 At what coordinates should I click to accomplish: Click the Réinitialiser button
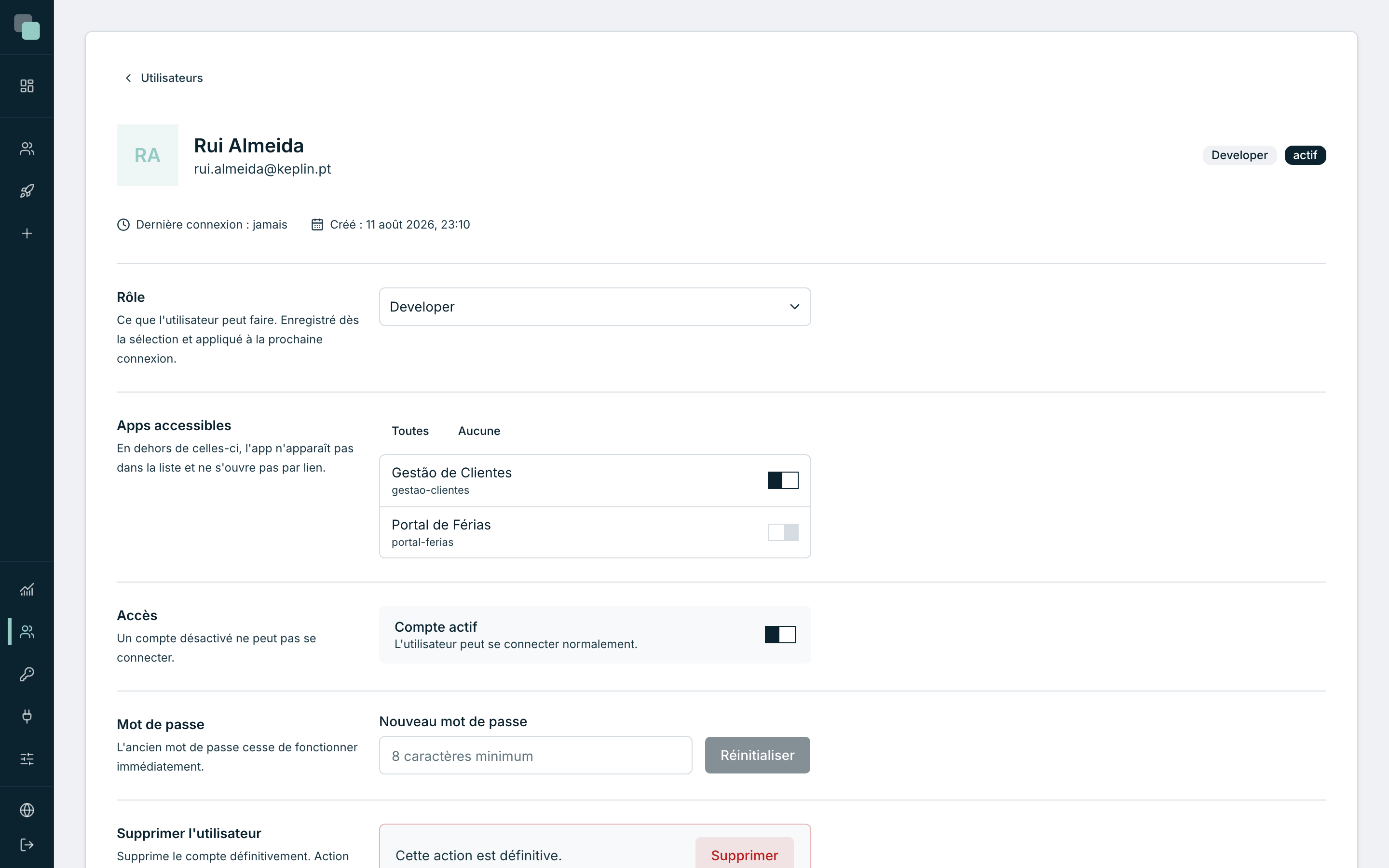pos(758,756)
